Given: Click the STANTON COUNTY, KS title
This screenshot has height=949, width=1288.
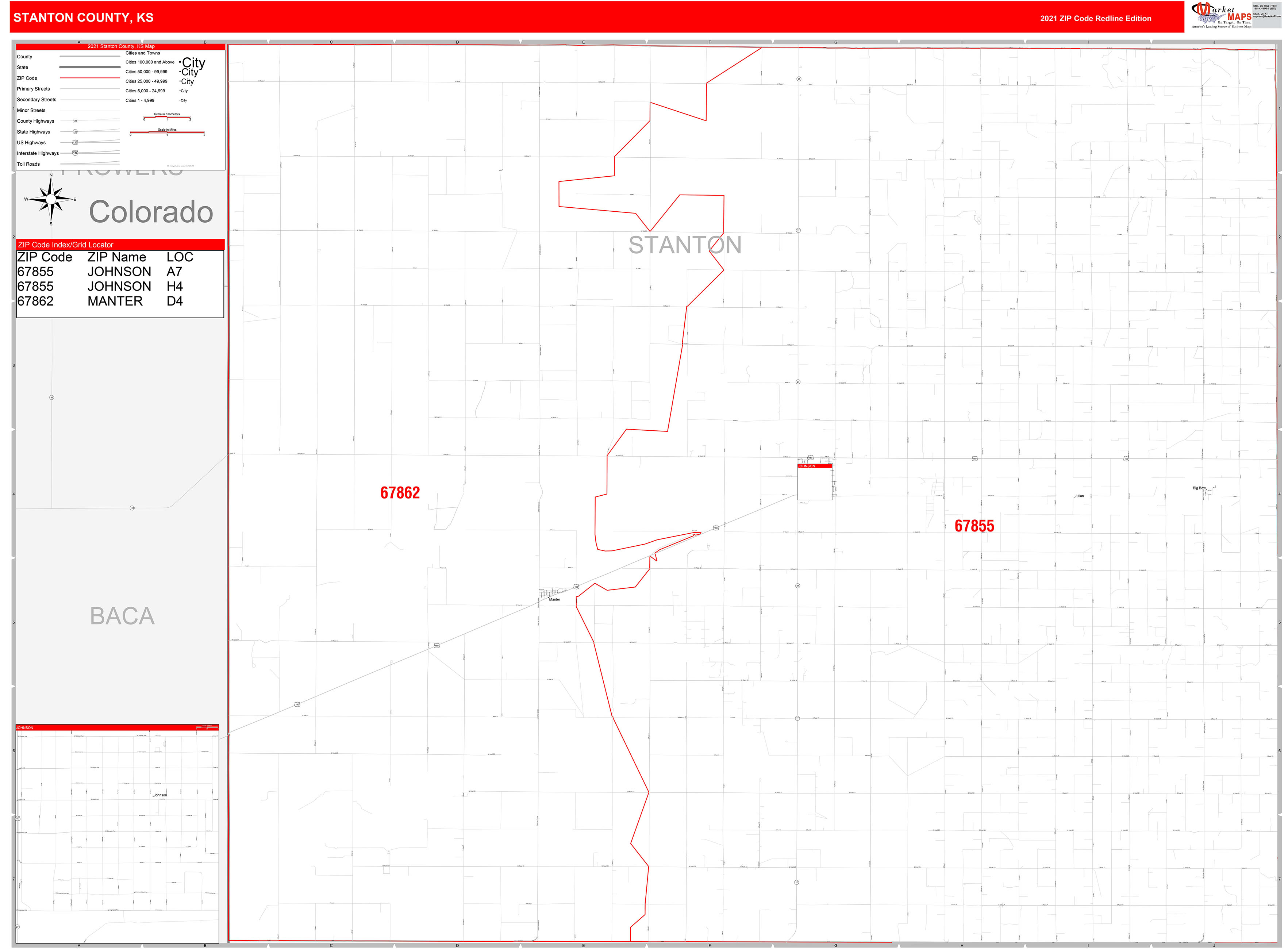Looking at the screenshot, I should pyautogui.click(x=83, y=18).
